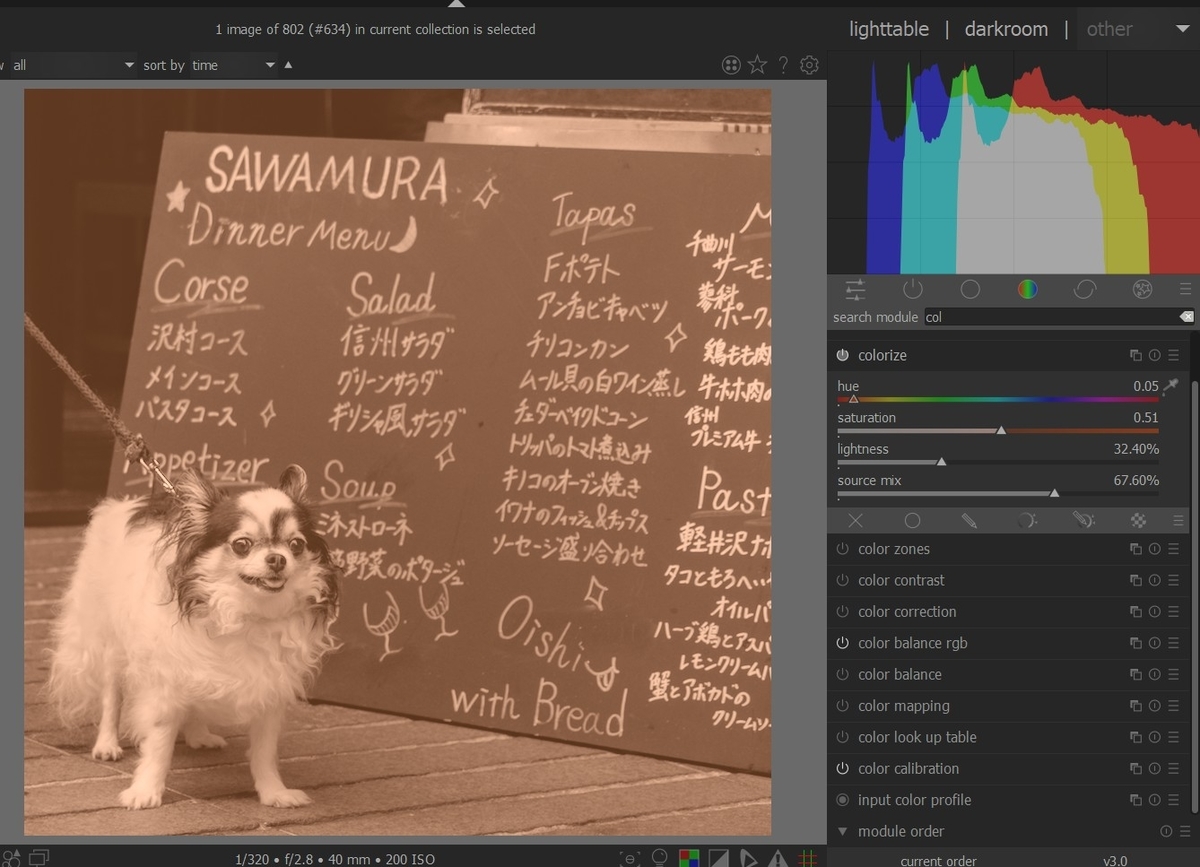
Task: Open the correct modules group tab
Action: pyautogui.click(x=1085, y=290)
